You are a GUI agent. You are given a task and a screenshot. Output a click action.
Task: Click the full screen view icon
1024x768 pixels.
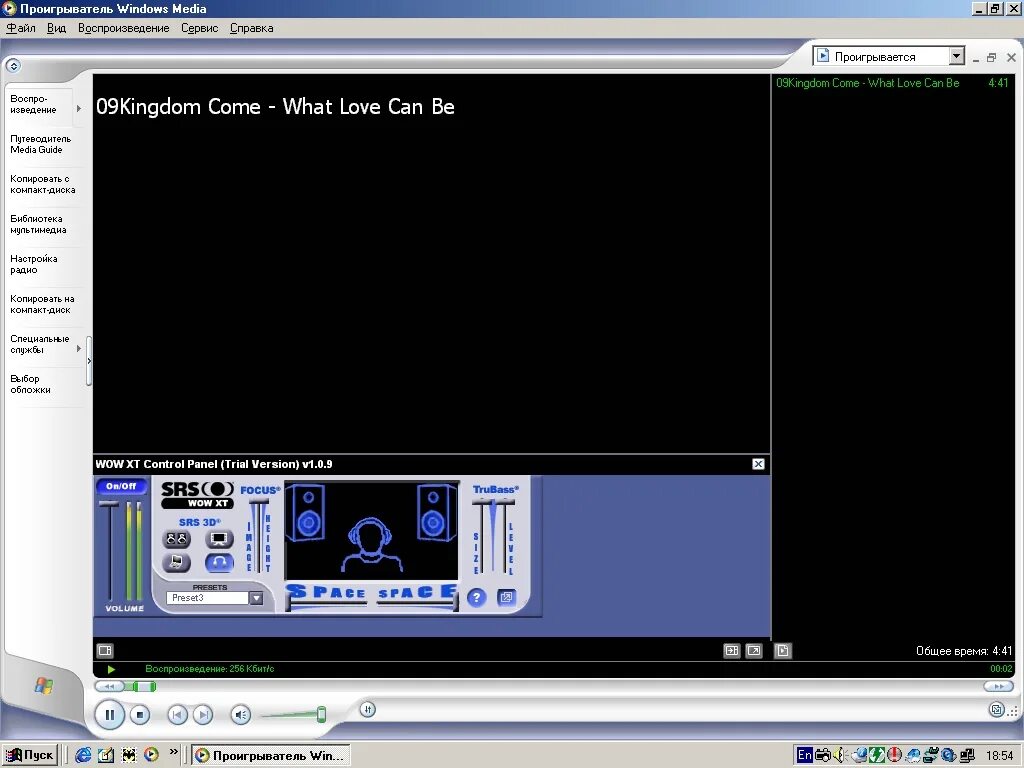pyautogui.click(x=754, y=650)
